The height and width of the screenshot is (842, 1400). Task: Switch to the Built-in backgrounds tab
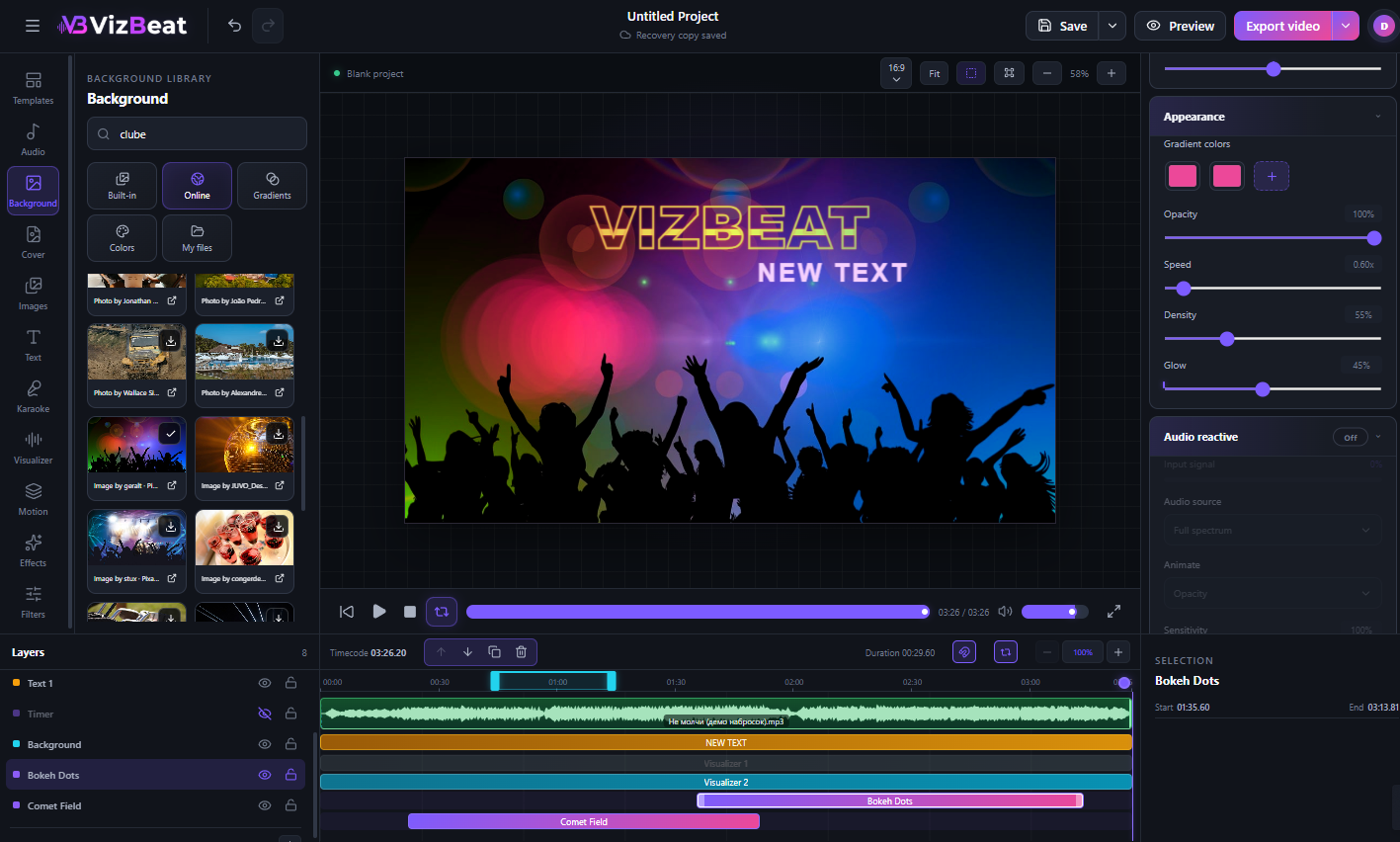coord(123,186)
